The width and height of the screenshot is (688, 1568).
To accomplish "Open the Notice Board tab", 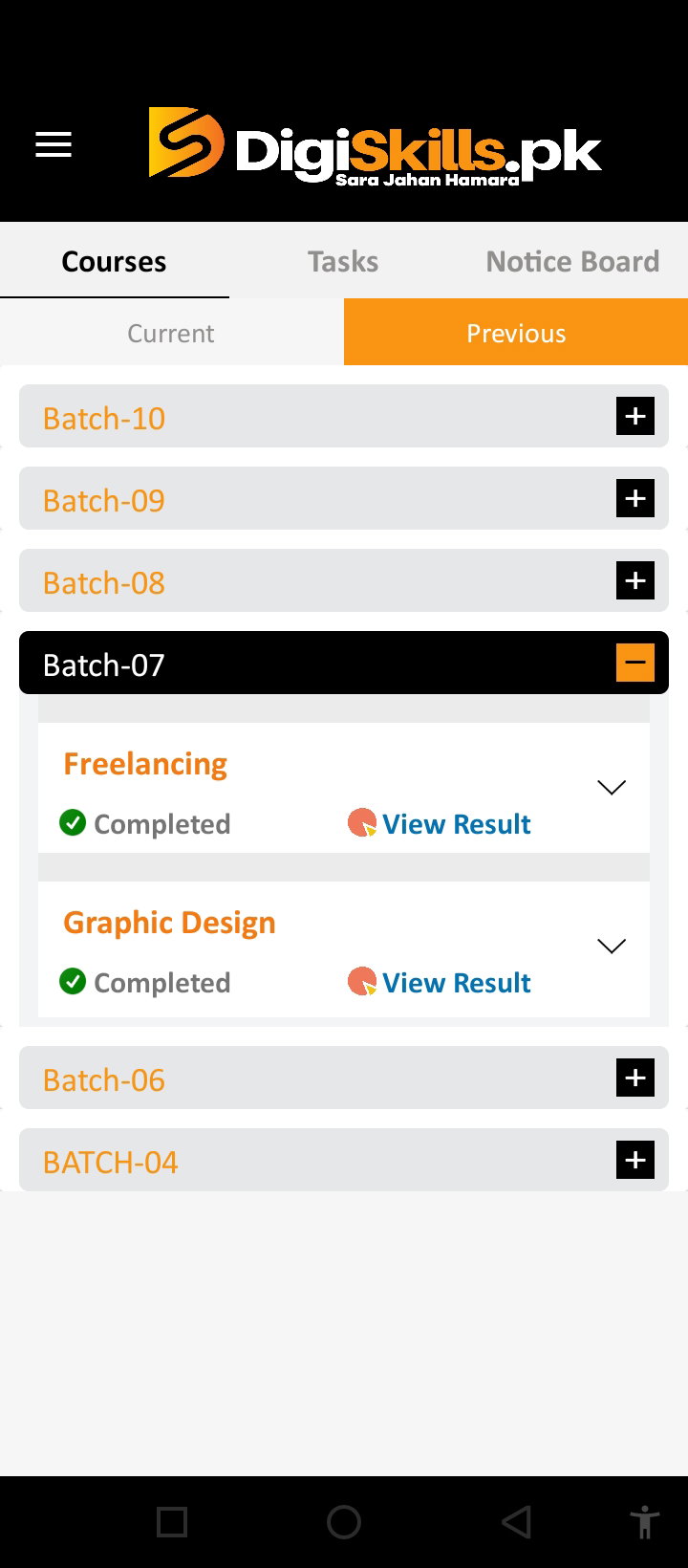I will tap(572, 261).
